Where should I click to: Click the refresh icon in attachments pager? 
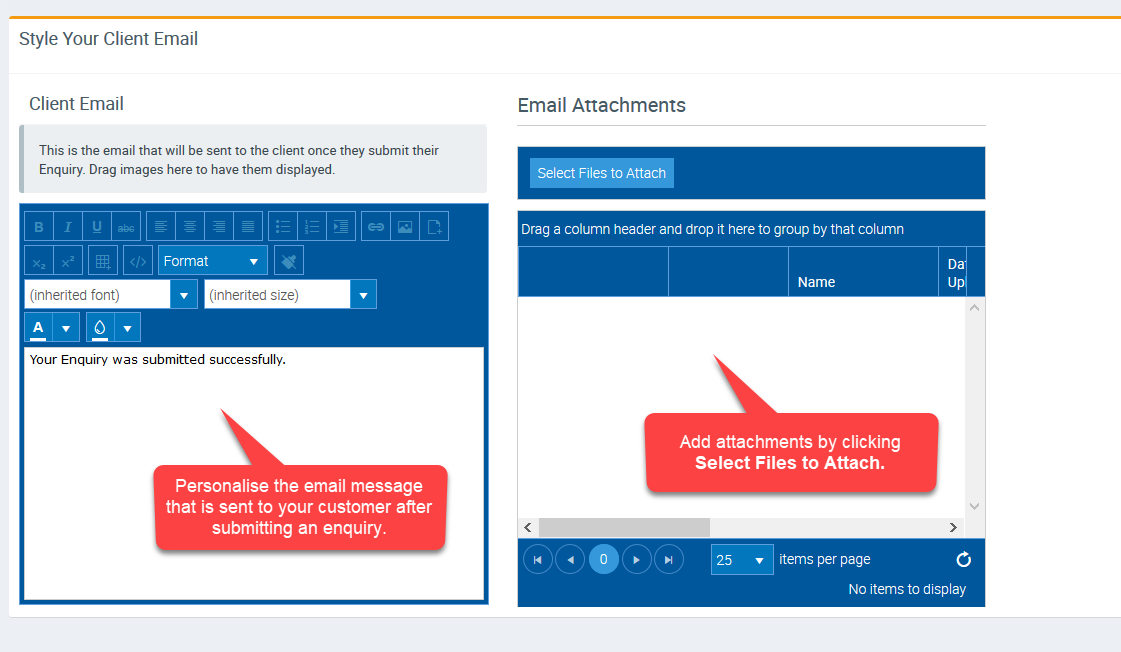click(964, 560)
